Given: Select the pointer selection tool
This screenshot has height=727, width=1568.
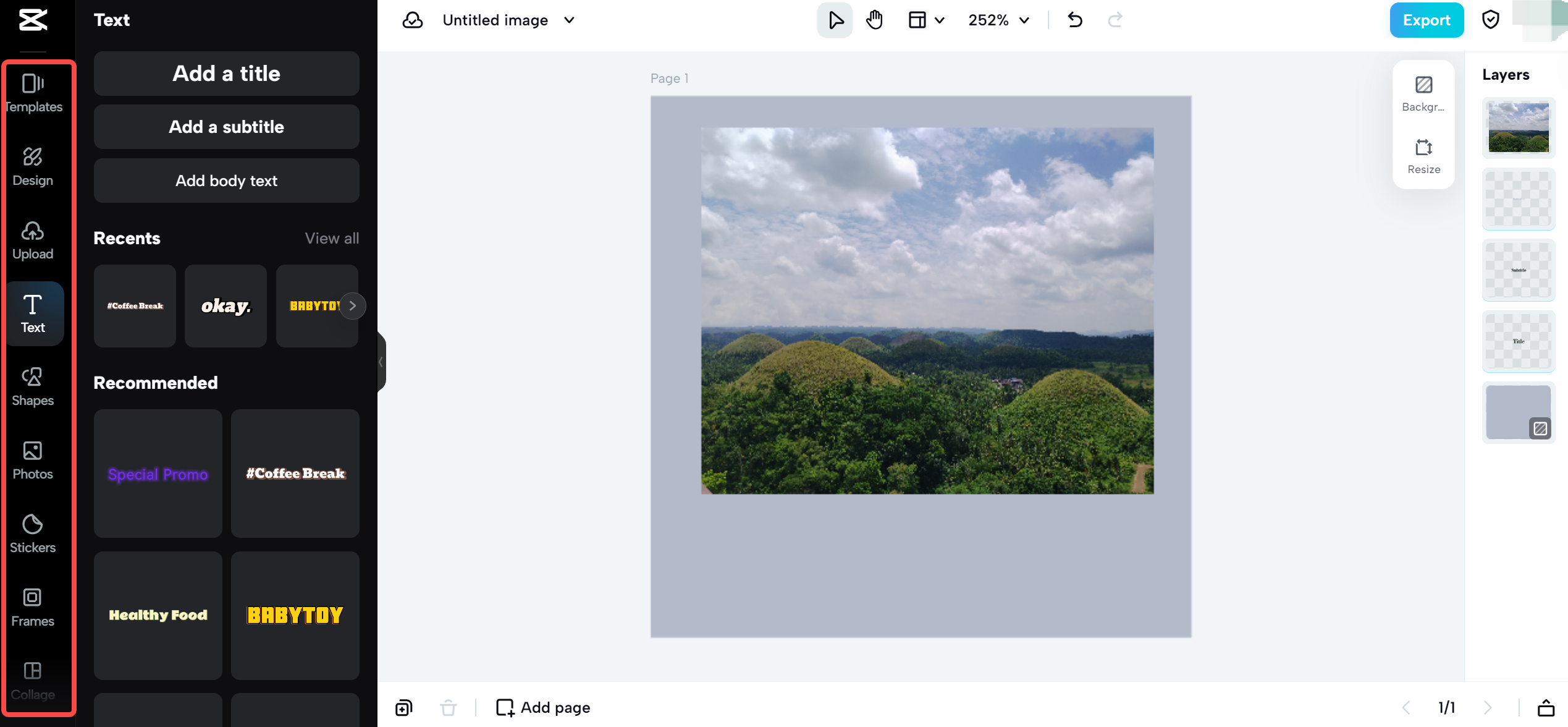Looking at the screenshot, I should [x=835, y=20].
